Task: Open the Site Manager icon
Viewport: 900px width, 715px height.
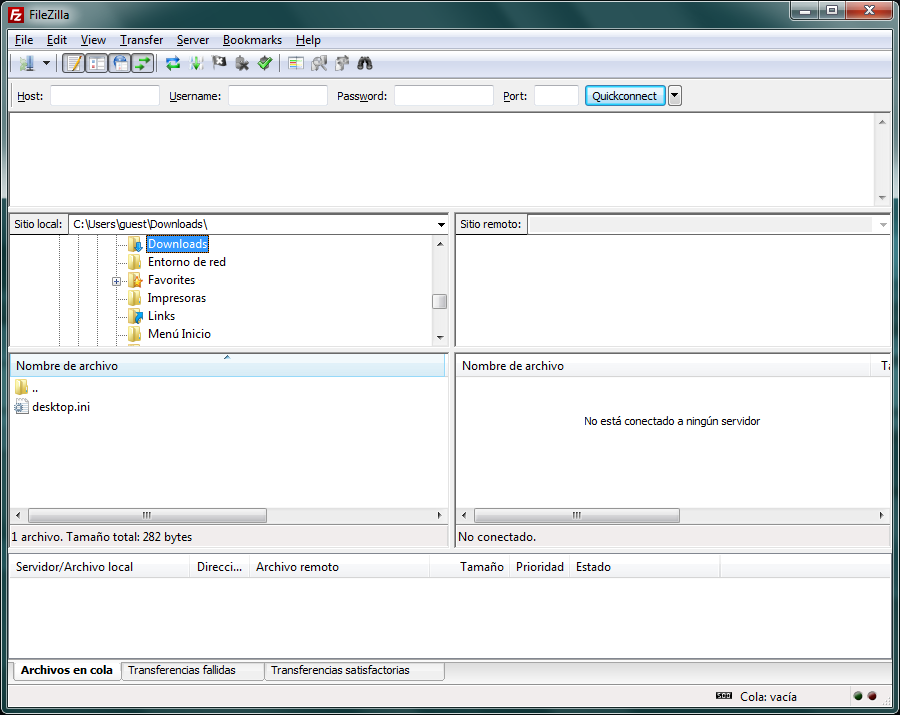Action: click(26, 64)
